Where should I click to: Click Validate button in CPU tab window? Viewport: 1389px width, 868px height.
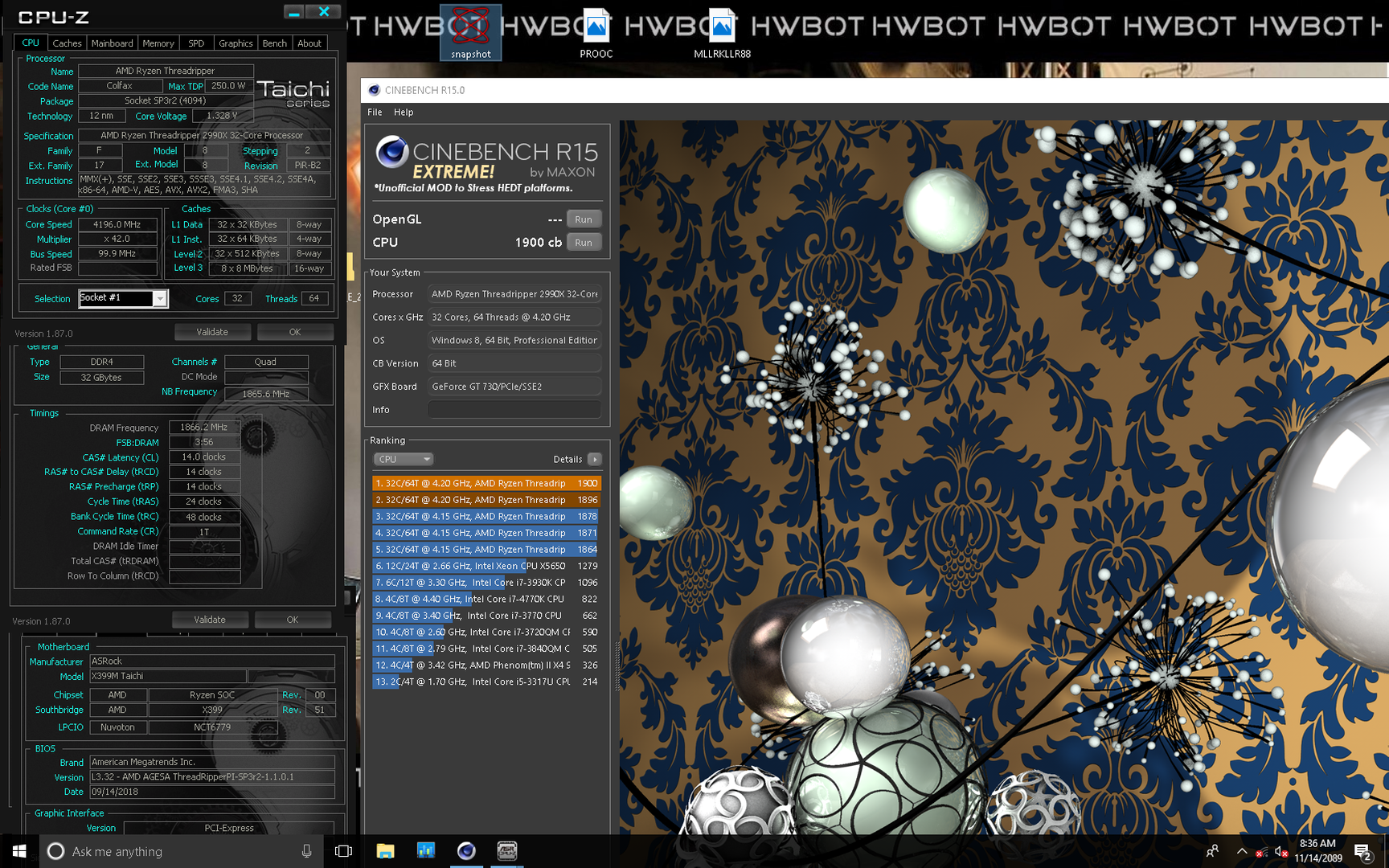click(212, 332)
